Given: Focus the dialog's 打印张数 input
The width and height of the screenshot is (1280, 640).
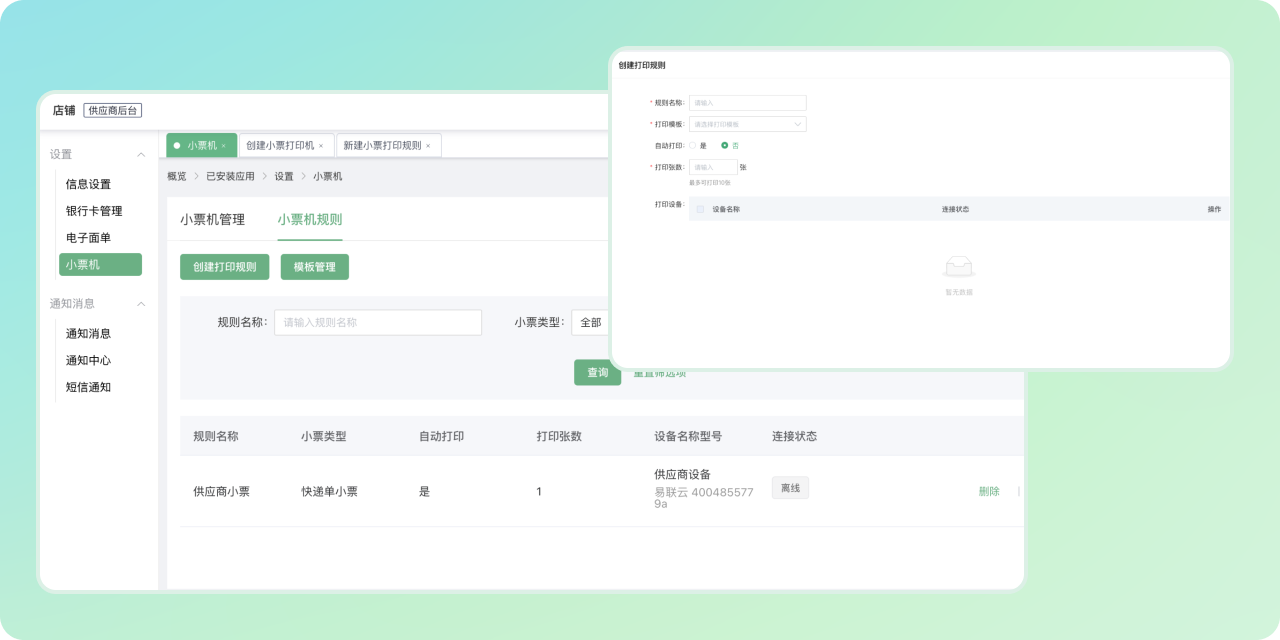Looking at the screenshot, I should [x=713, y=167].
